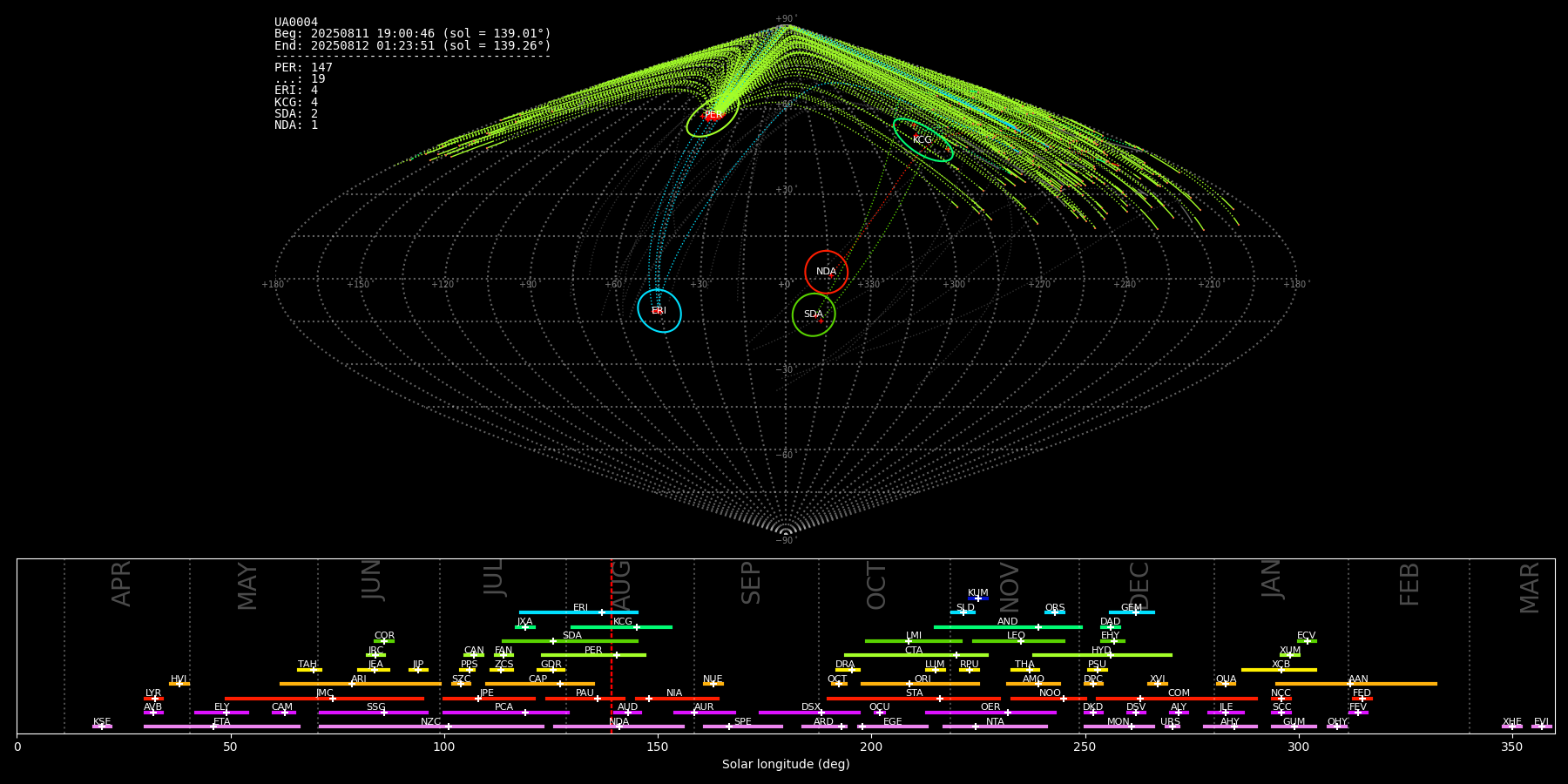
Task: Click the EVI shower bar in timeline
Action: [x=1542, y=727]
